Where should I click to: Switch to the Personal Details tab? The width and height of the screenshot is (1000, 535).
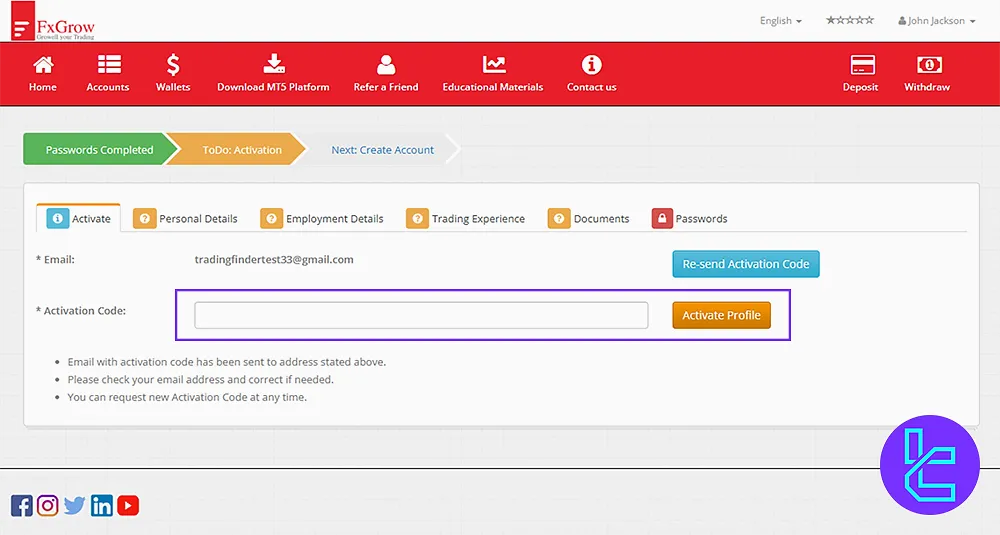pyautogui.click(x=185, y=219)
